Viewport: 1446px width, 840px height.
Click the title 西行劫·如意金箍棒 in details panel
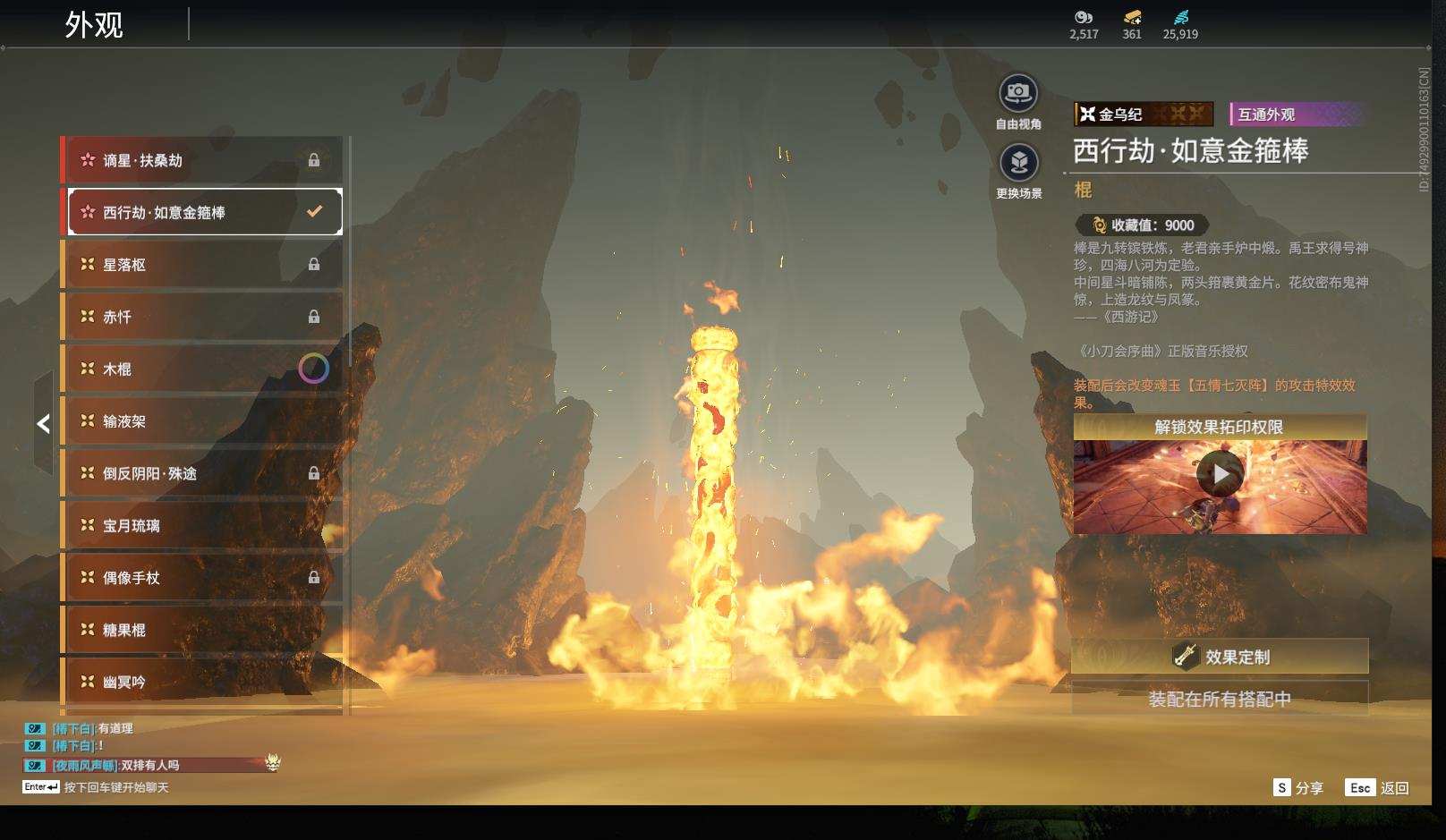point(1191,150)
